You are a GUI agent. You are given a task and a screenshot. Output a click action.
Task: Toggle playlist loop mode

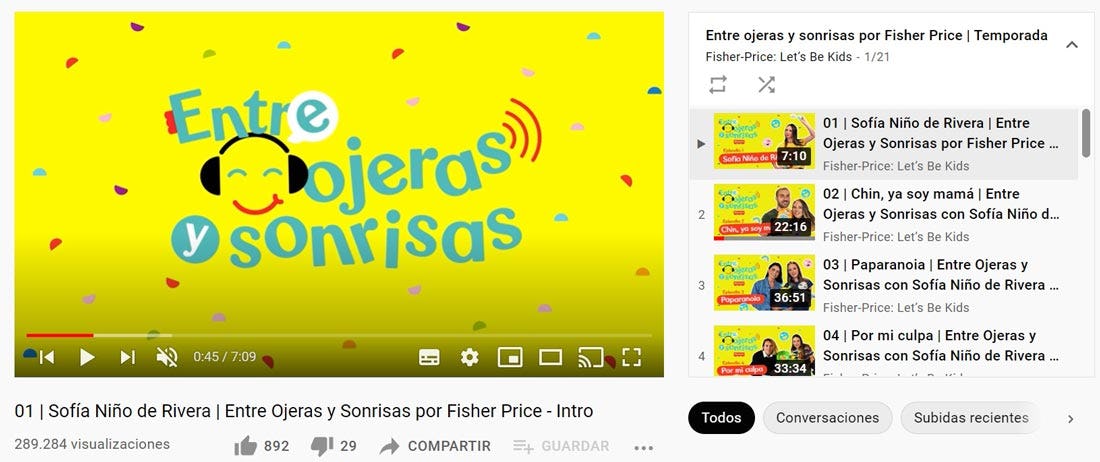[x=718, y=85]
